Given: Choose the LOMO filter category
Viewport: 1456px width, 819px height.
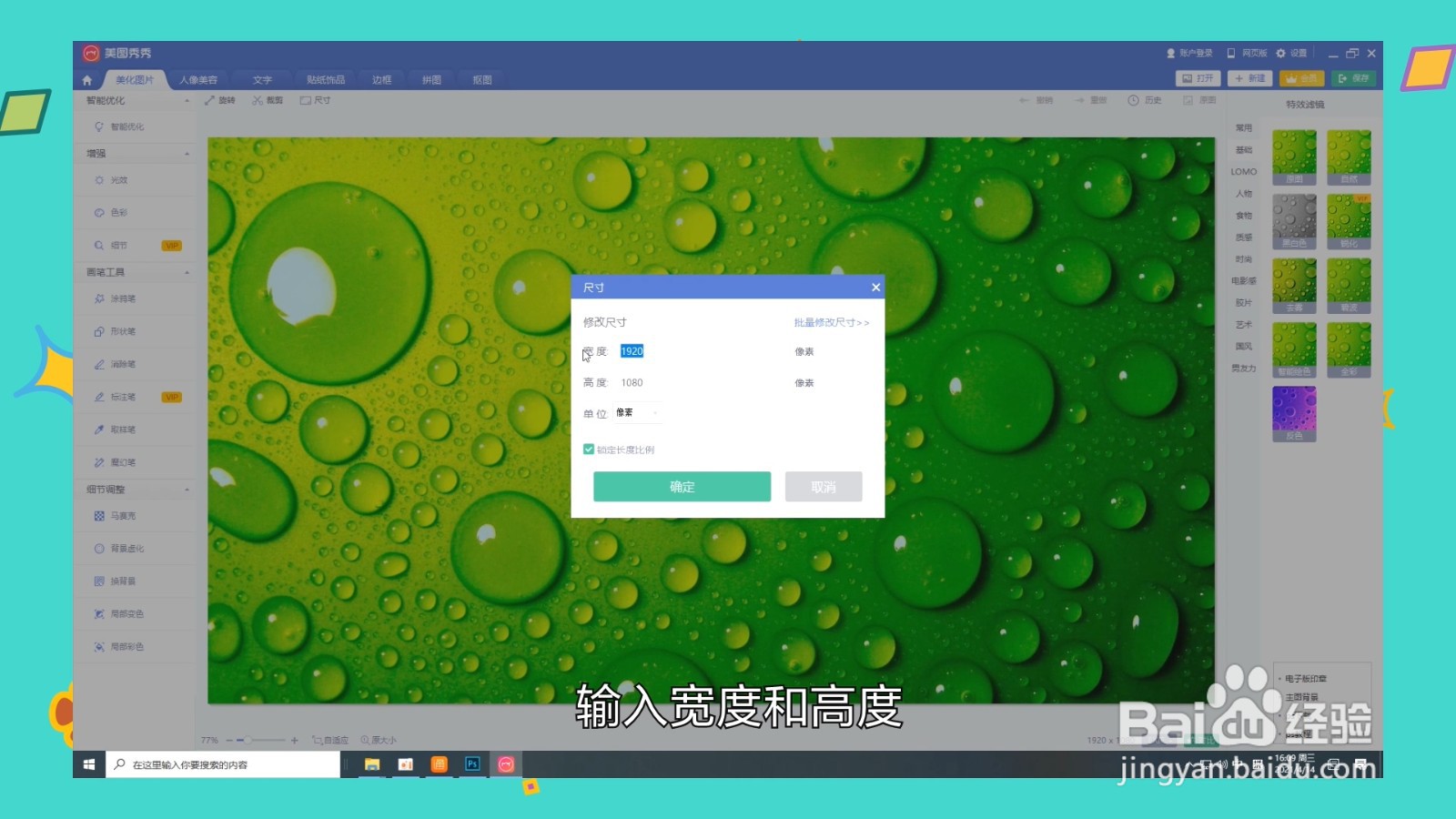Looking at the screenshot, I should (1244, 172).
